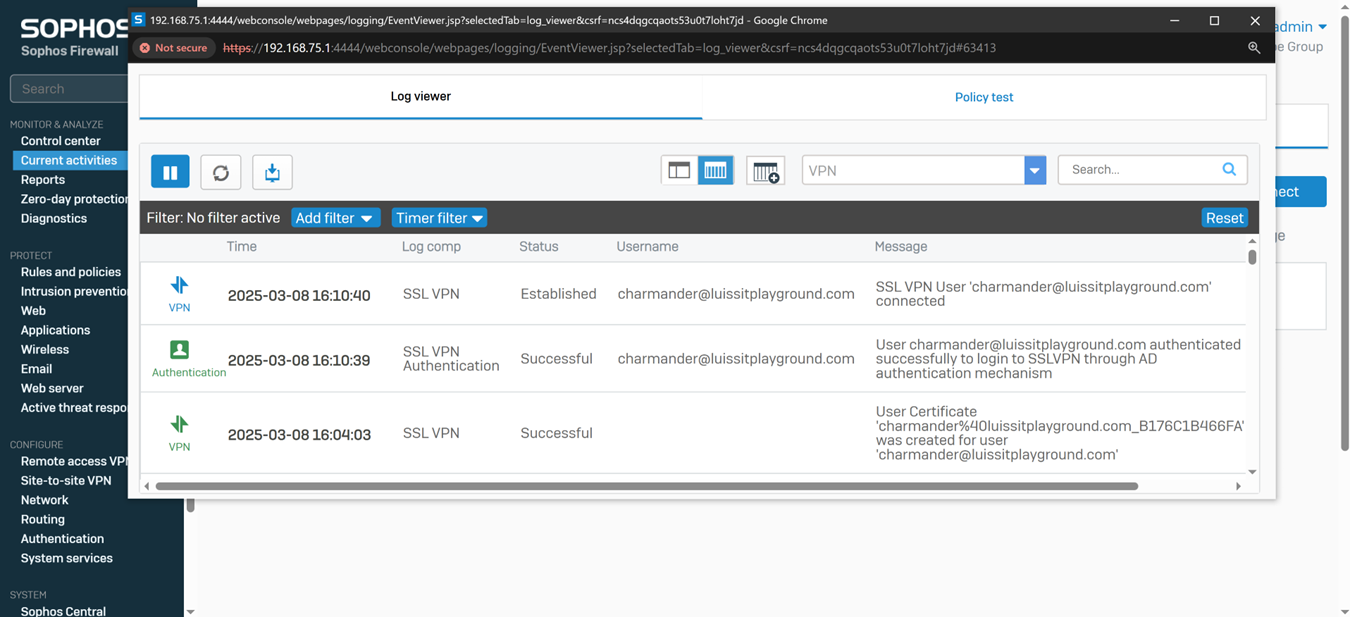Click the Time column header
The image size is (1350, 617).
pos(242,246)
